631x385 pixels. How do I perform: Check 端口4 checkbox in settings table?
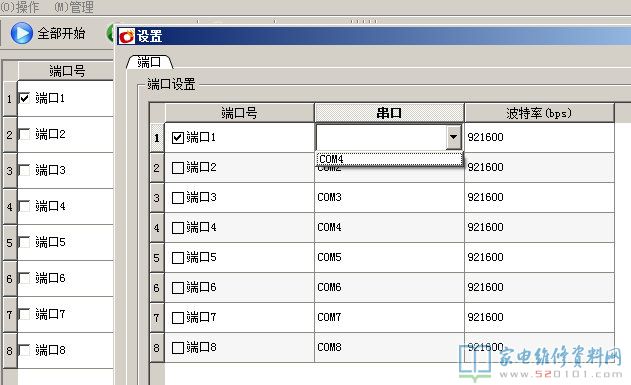[177, 228]
